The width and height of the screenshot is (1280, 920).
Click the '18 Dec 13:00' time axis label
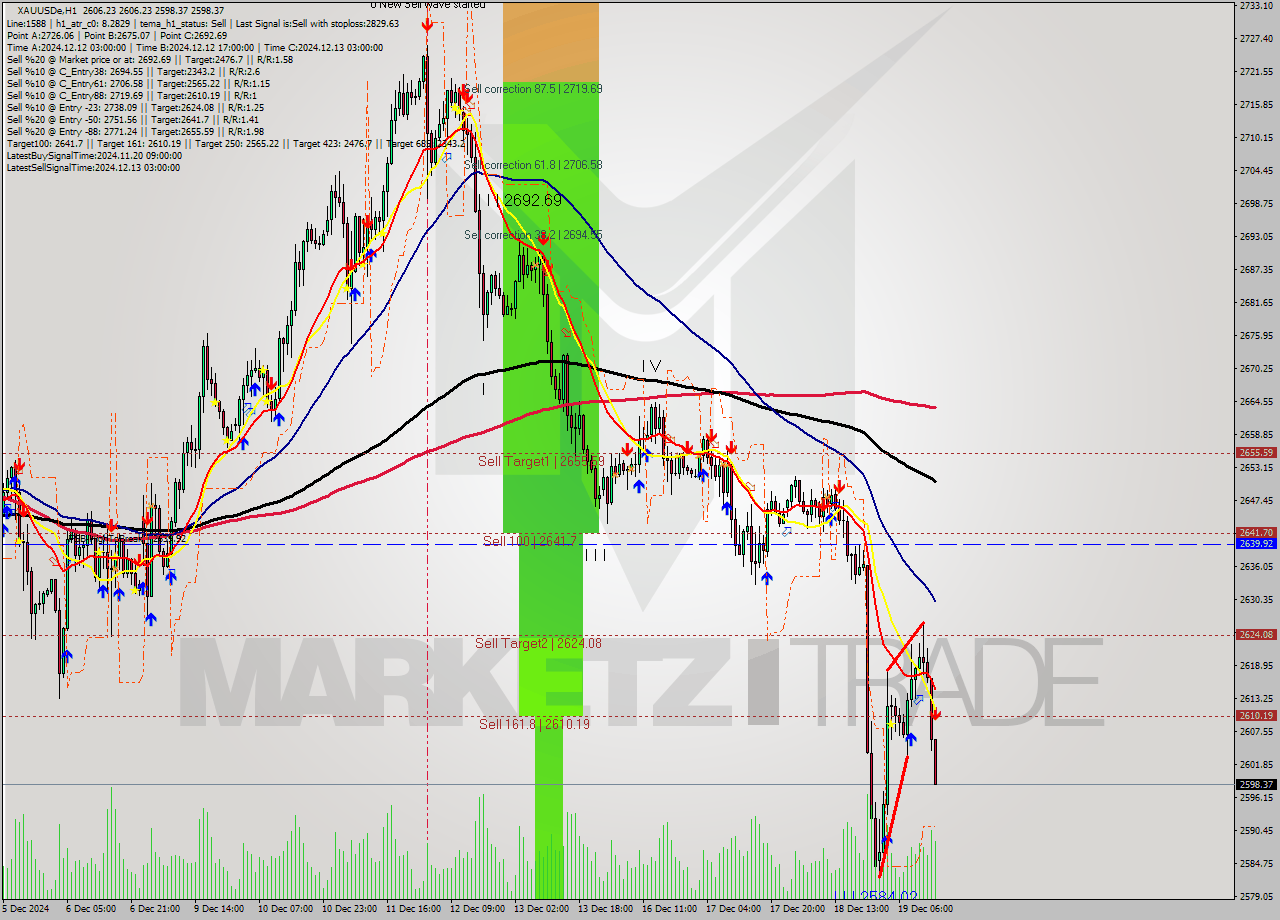[x=862, y=909]
